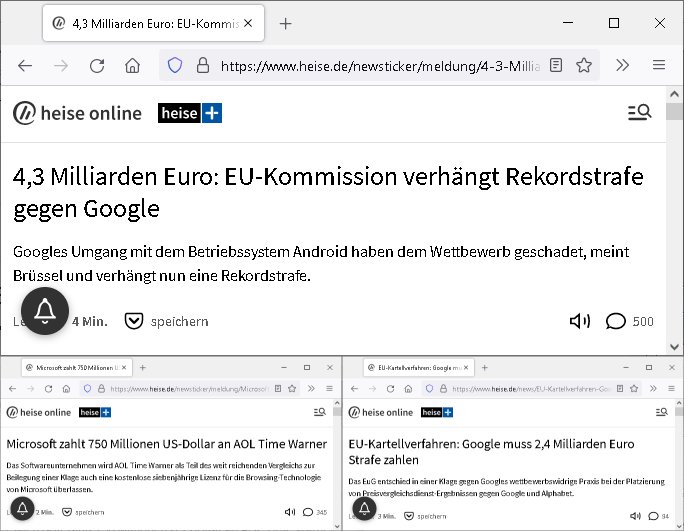Toggle reader view in the EU-Kartellverfahren window
The image size is (684, 531).
point(620,389)
